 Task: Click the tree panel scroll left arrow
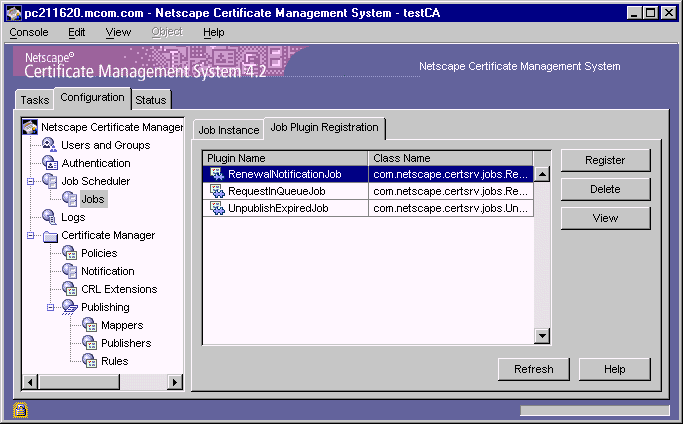30,382
